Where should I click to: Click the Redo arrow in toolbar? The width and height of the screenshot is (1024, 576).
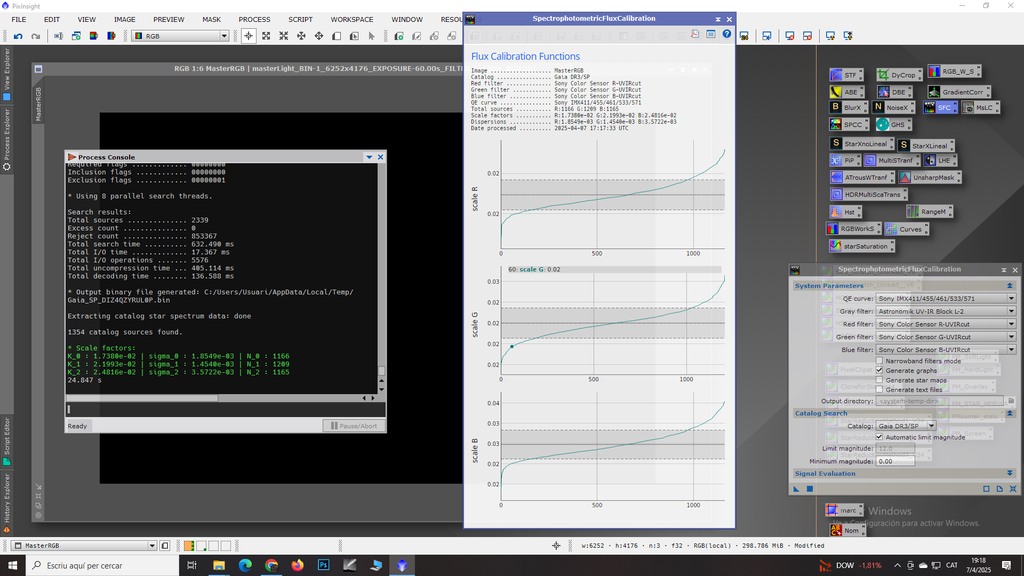pos(36,36)
